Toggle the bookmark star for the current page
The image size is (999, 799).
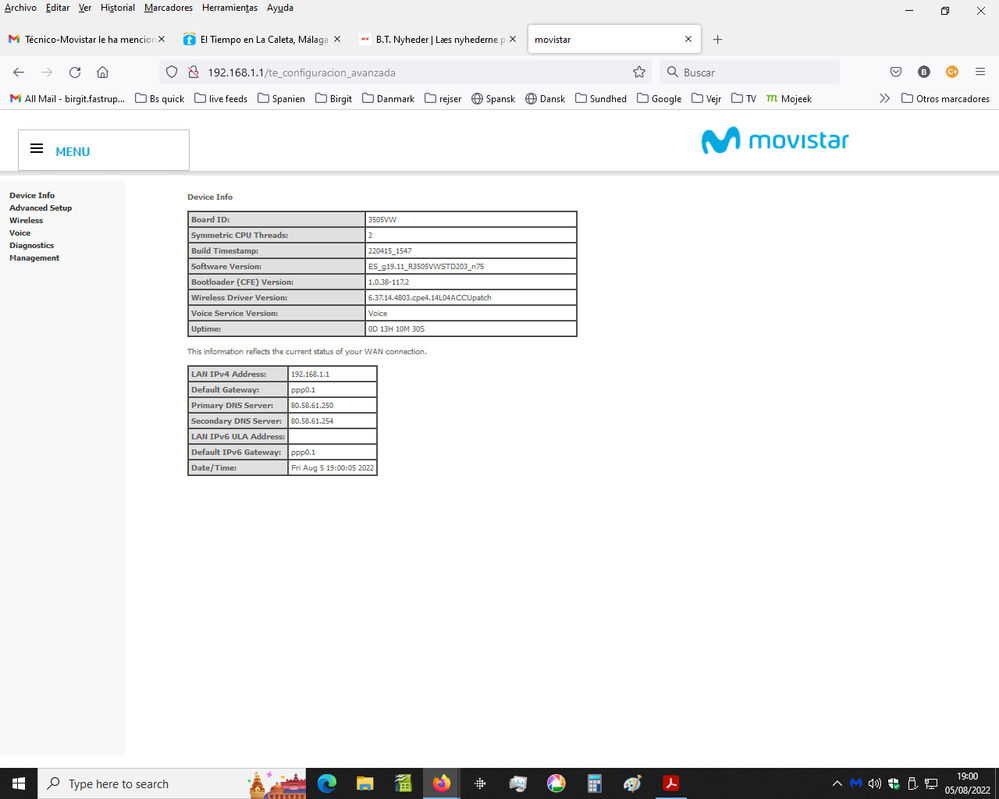tap(639, 72)
